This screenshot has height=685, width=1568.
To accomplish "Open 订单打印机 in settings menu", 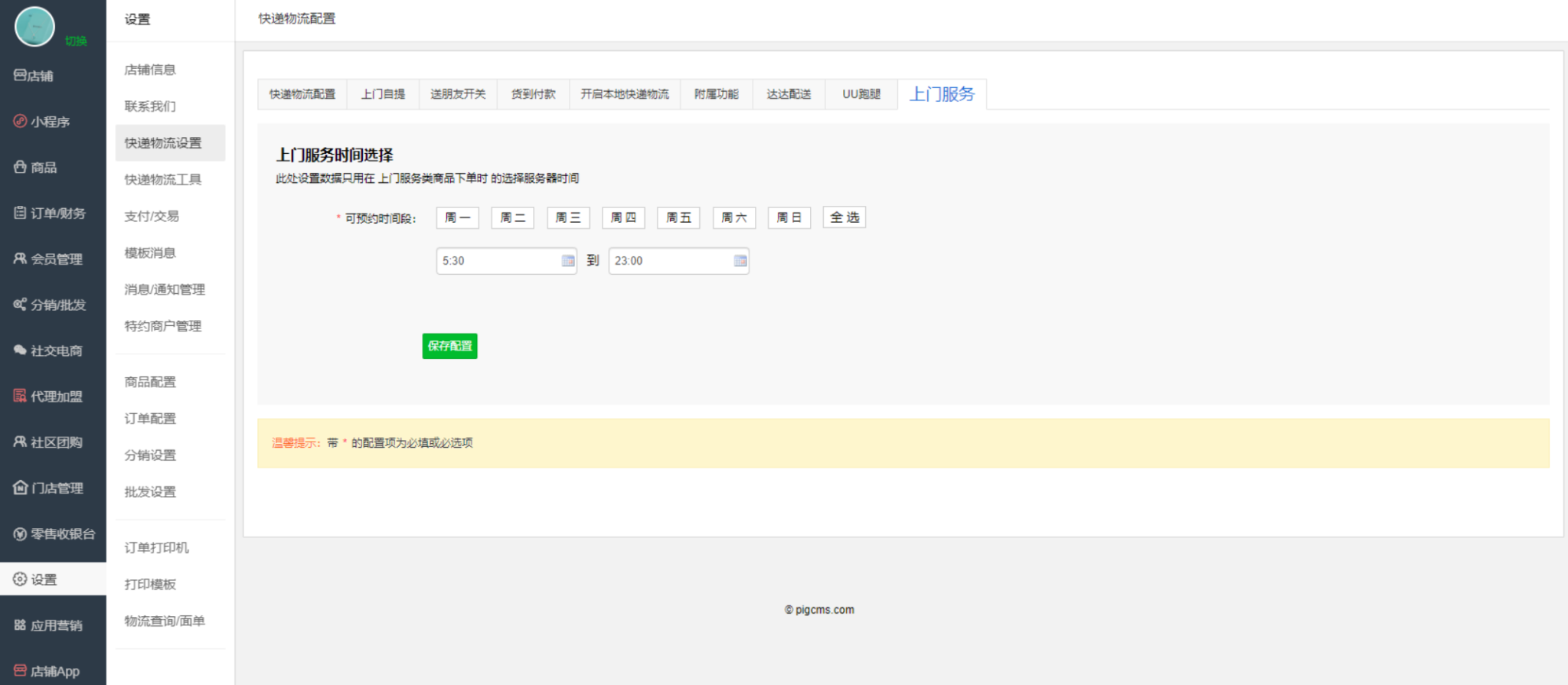I will pyautogui.click(x=156, y=548).
